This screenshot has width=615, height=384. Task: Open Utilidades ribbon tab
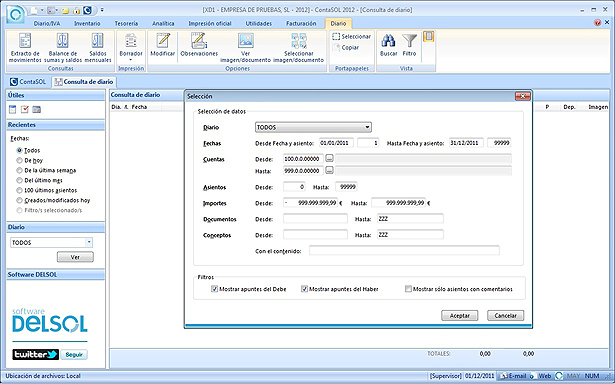click(258, 24)
